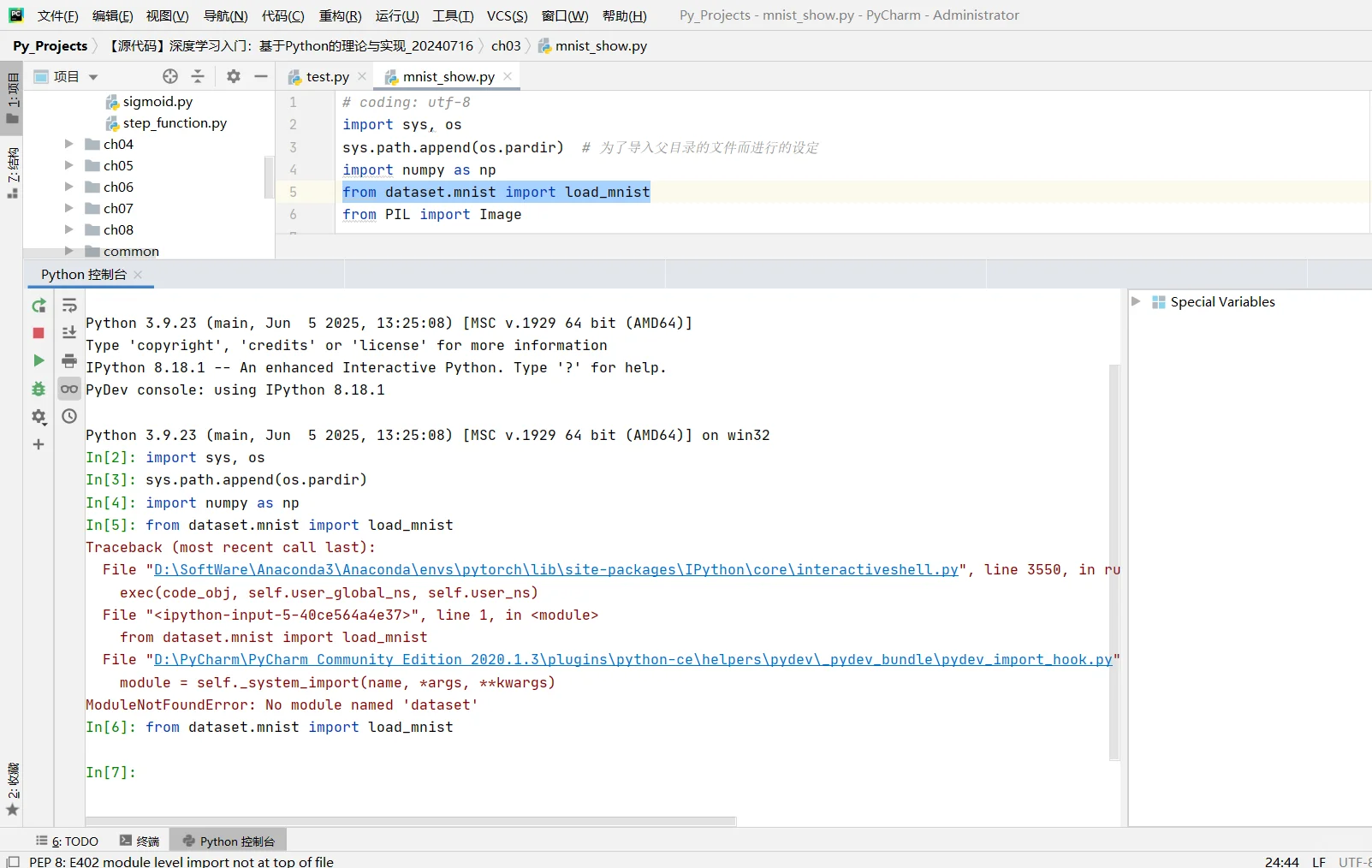
Task: Open the 6: TODO tool window
Action: [x=67, y=841]
